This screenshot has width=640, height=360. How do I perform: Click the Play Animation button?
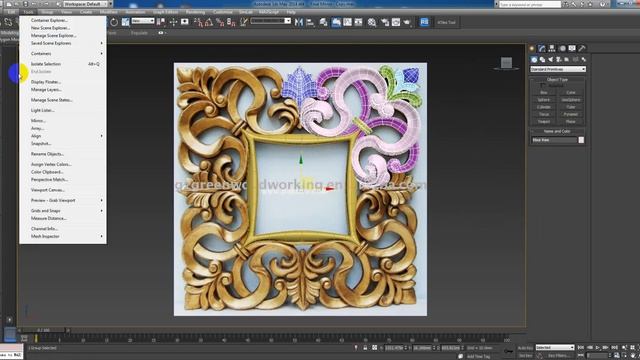(x=598, y=347)
